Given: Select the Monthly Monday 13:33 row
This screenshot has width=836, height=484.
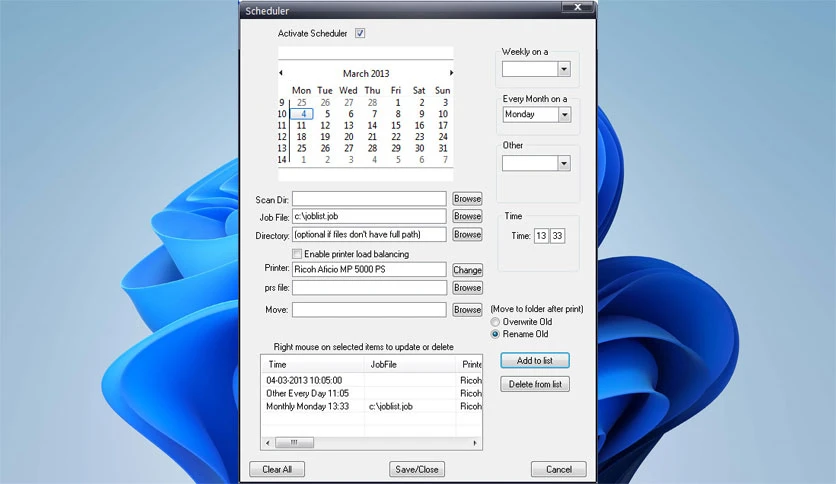Looking at the screenshot, I should click(372, 406).
